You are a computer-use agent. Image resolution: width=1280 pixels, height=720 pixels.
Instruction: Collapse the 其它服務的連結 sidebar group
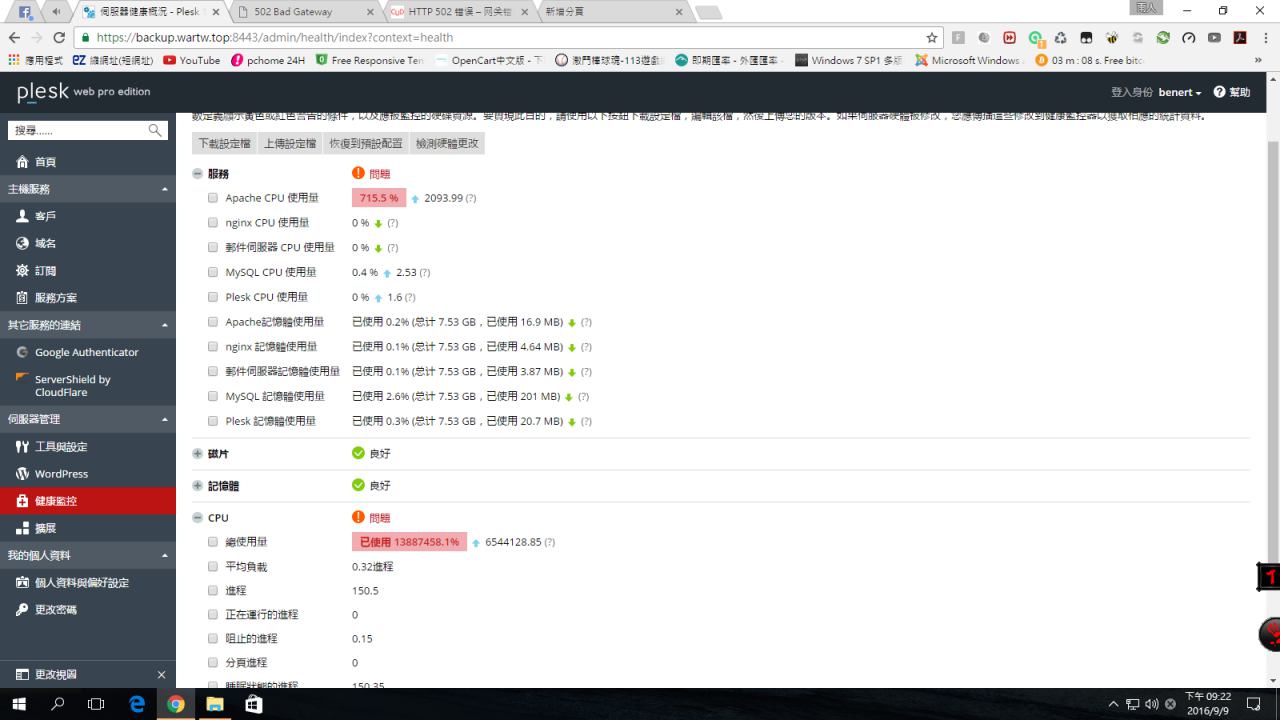point(88,325)
